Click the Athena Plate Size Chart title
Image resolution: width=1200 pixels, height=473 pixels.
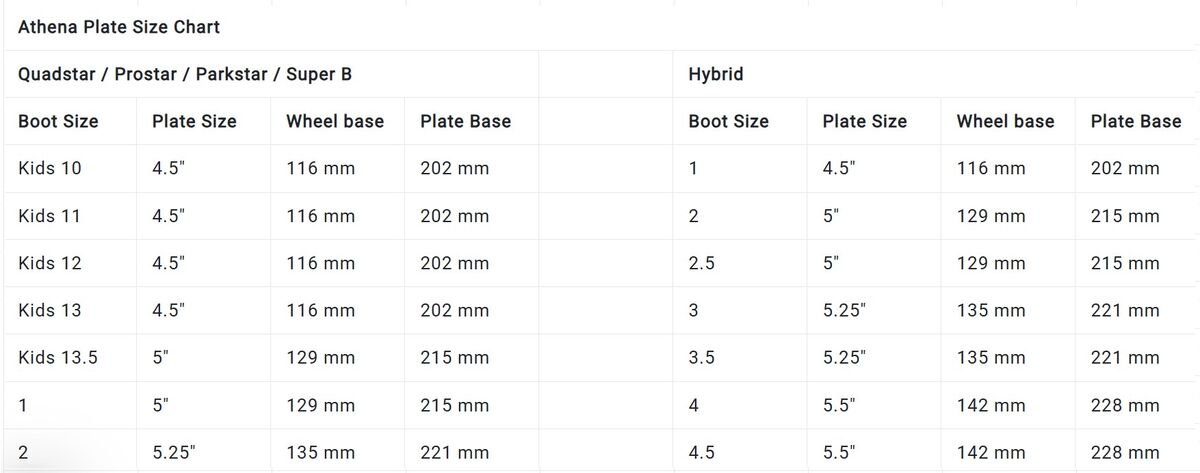tap(119, 27)
